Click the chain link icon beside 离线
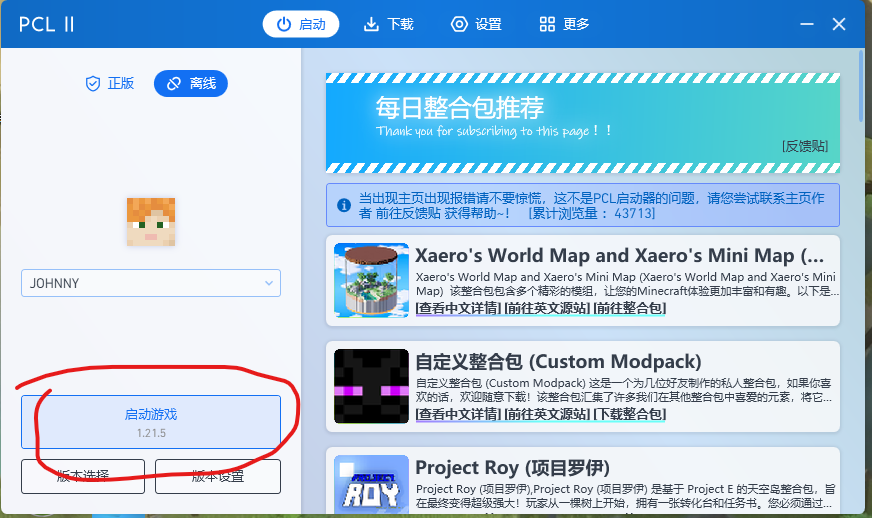 pyautogui.click(x=174, y=83)
